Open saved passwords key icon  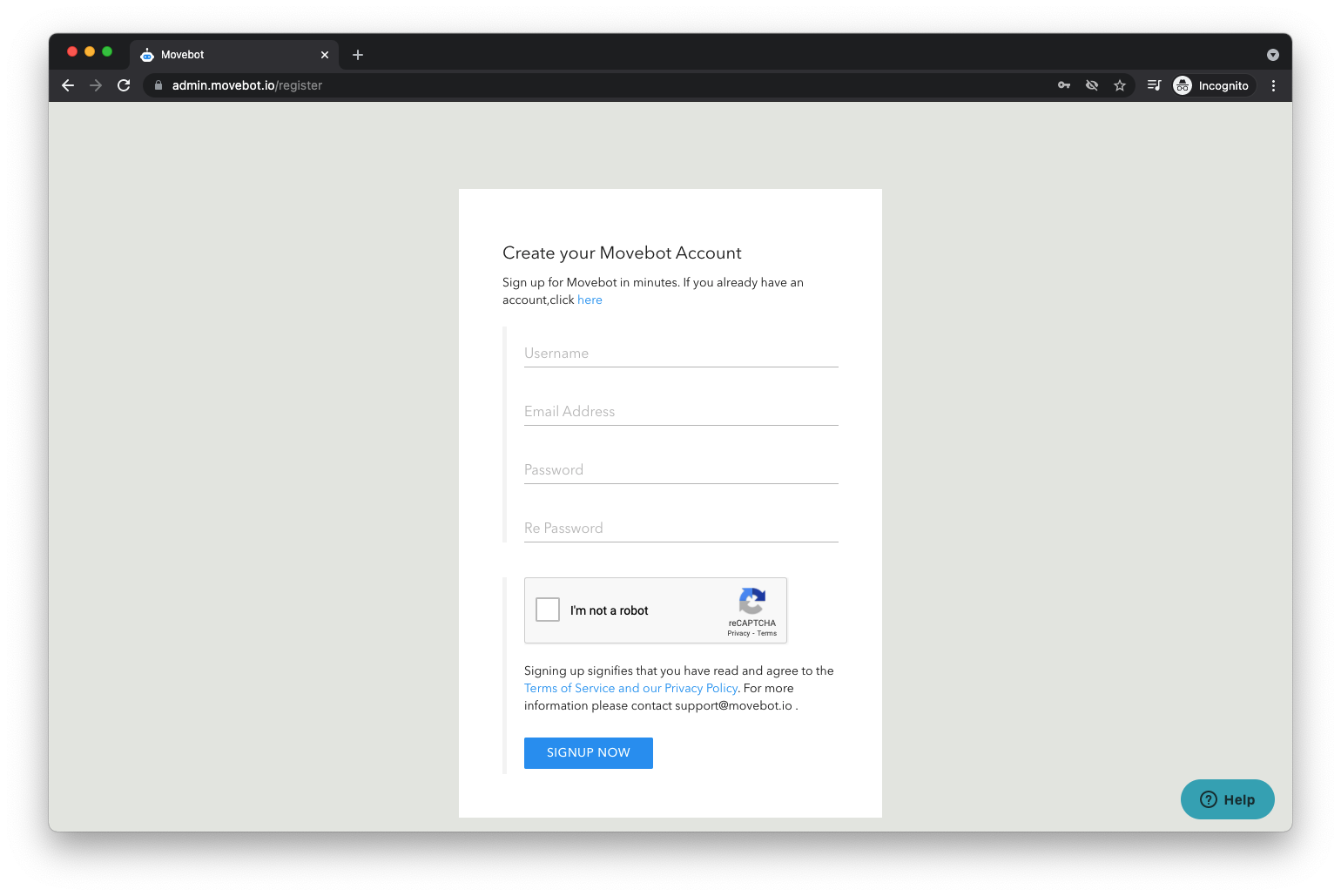pyautogui.click(x=1064, y=85)
